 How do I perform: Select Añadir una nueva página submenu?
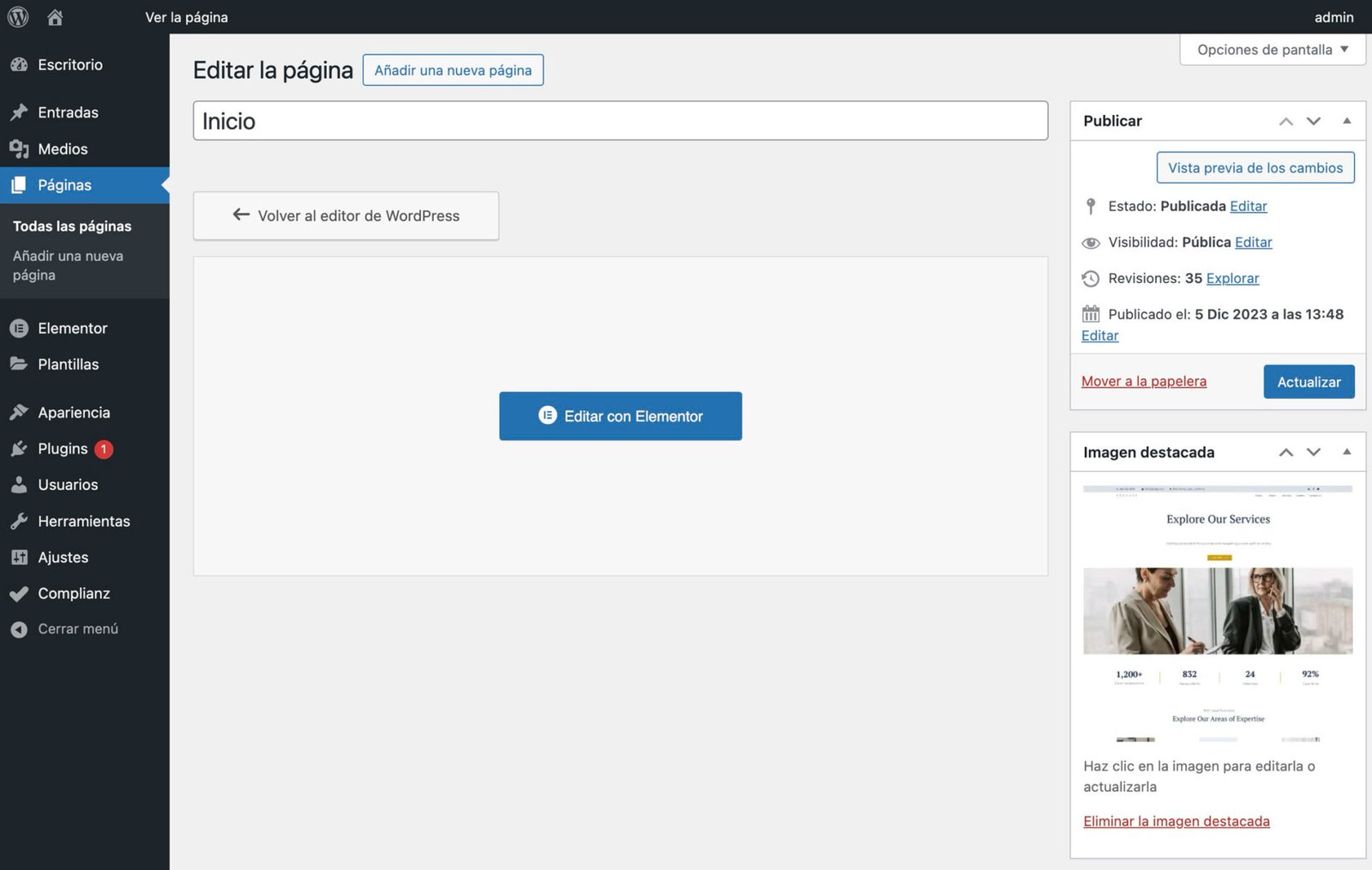[x=68, y=265]
